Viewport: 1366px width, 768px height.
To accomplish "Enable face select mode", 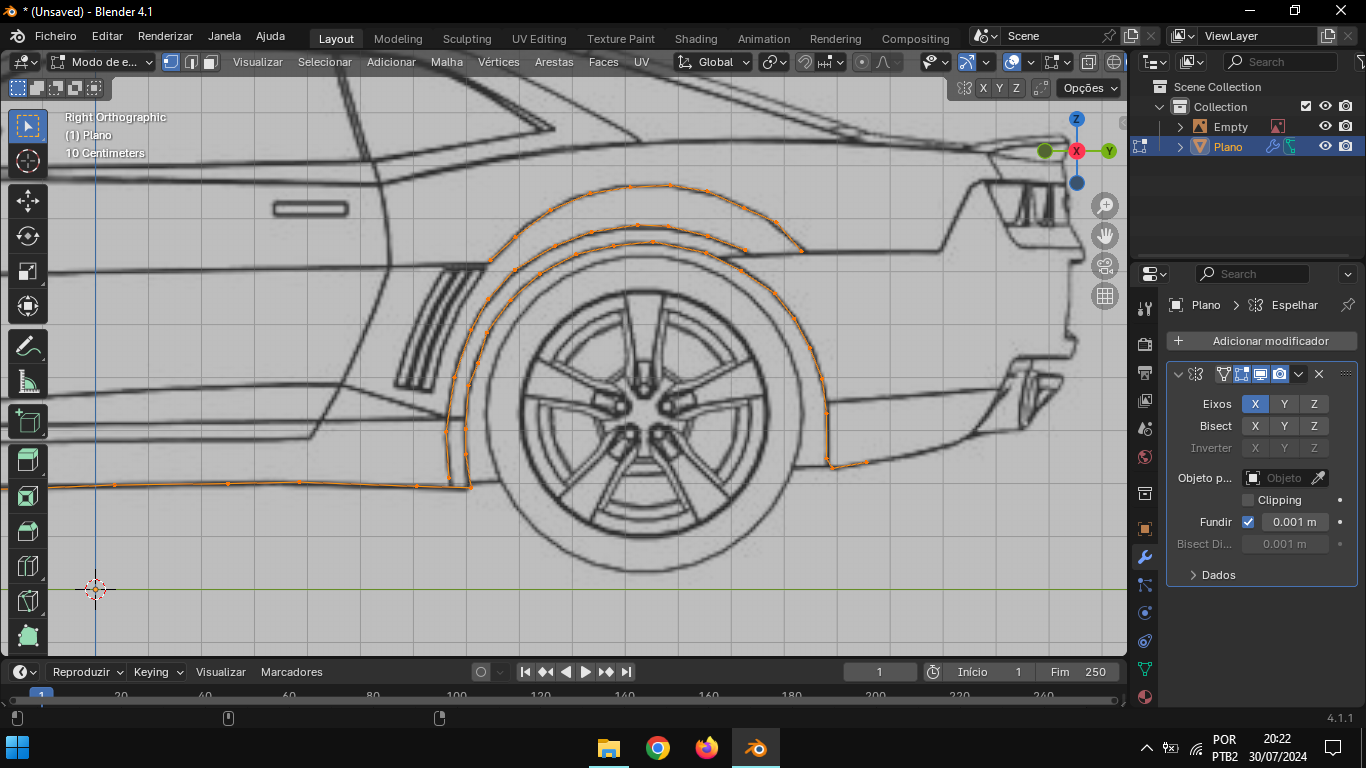I will (x=211, y=62).
